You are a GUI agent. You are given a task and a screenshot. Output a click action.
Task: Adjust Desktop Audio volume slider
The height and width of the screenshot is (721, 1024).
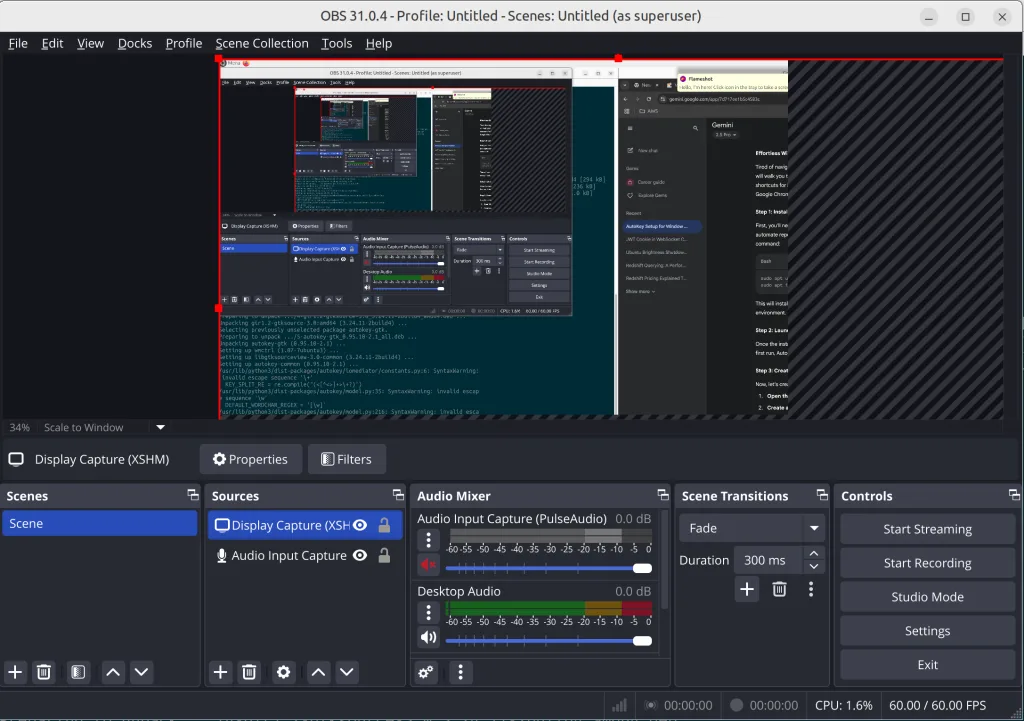(549, 641)
